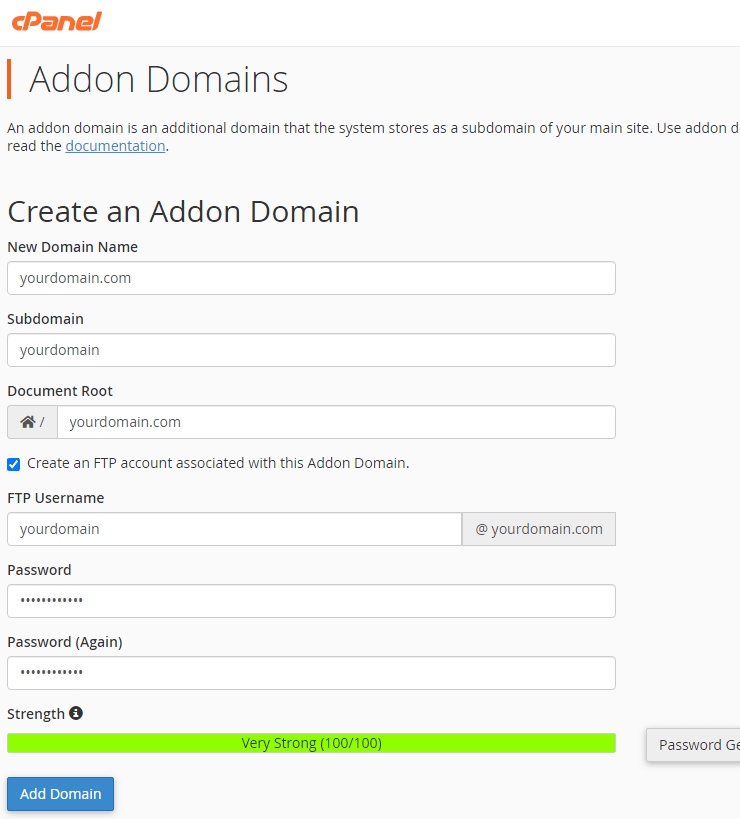The width and height of the screenshot is (740, 819).
Task: Click the Password entry field
Action: [310, 600]
